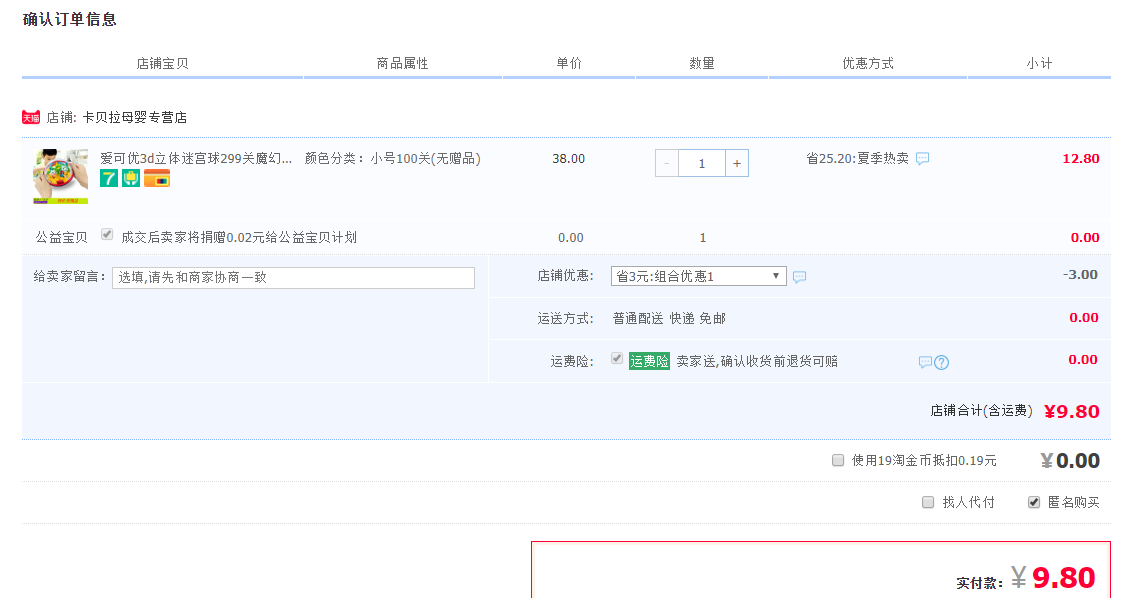Screen dimensions: 1126x598
Task: Click the ¥0.00 coin deduction amount
Action: click(x=1070, y=461)
